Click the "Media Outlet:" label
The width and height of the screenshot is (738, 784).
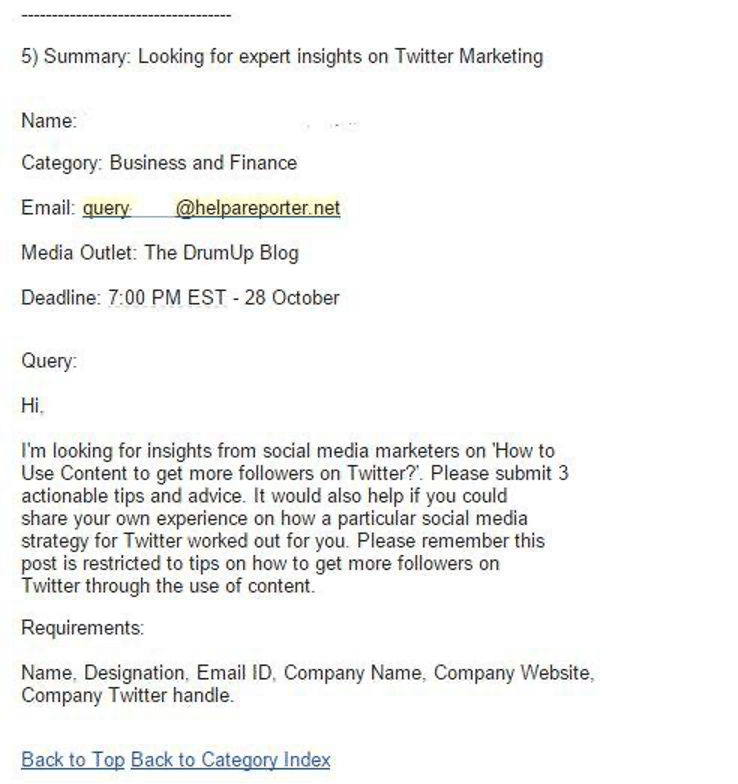80,253
